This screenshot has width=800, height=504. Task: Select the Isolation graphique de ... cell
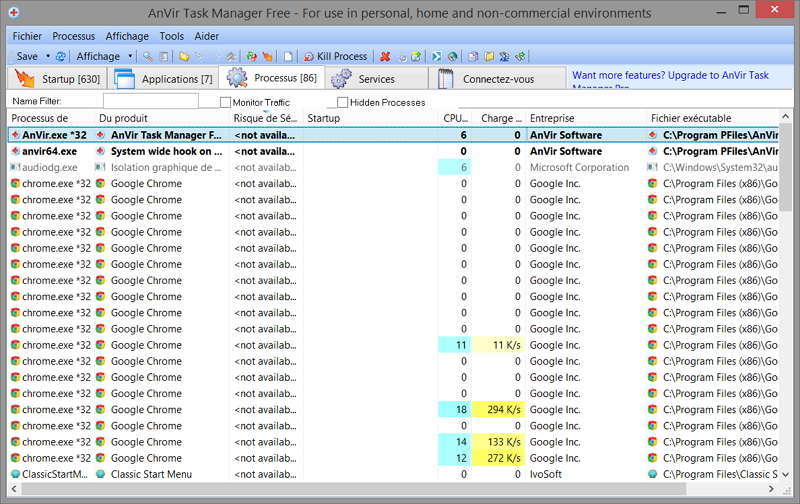click(x=166, y=167)
